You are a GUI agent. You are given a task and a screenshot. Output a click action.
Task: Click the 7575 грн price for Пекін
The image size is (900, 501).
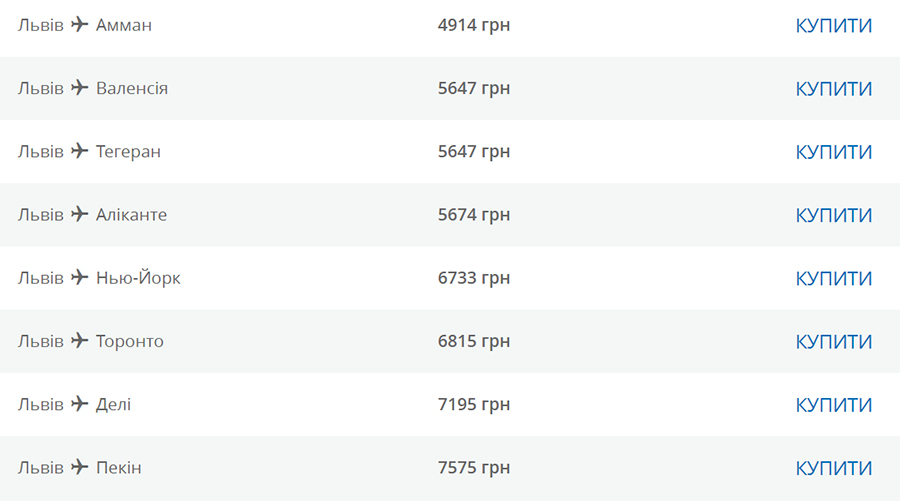(474, 468)
